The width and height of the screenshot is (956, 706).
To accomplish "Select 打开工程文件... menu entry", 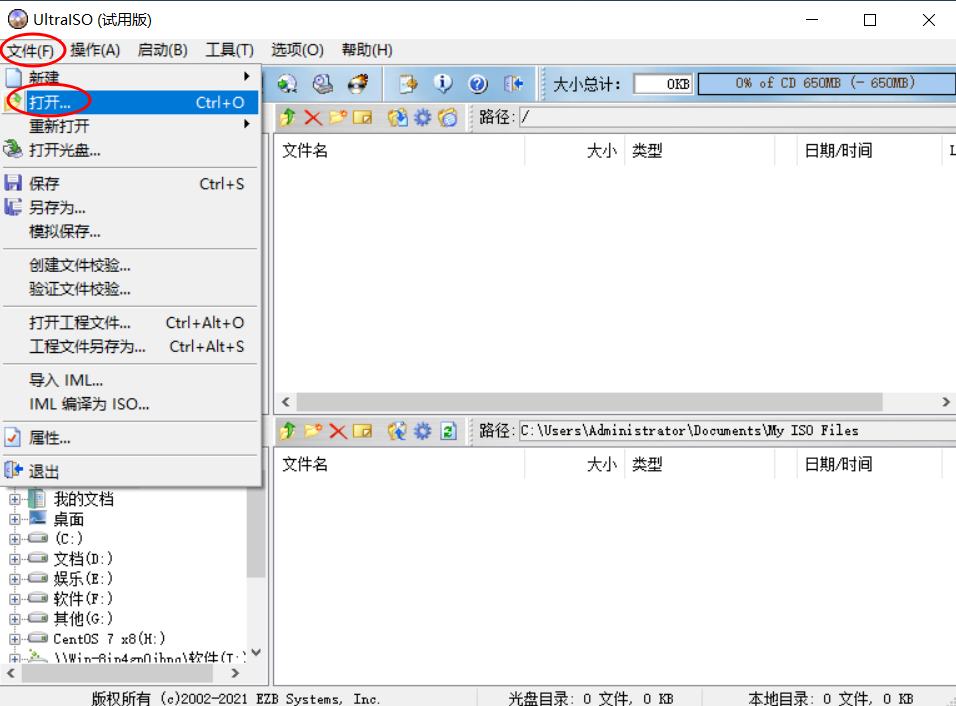I will click(131, 323).
